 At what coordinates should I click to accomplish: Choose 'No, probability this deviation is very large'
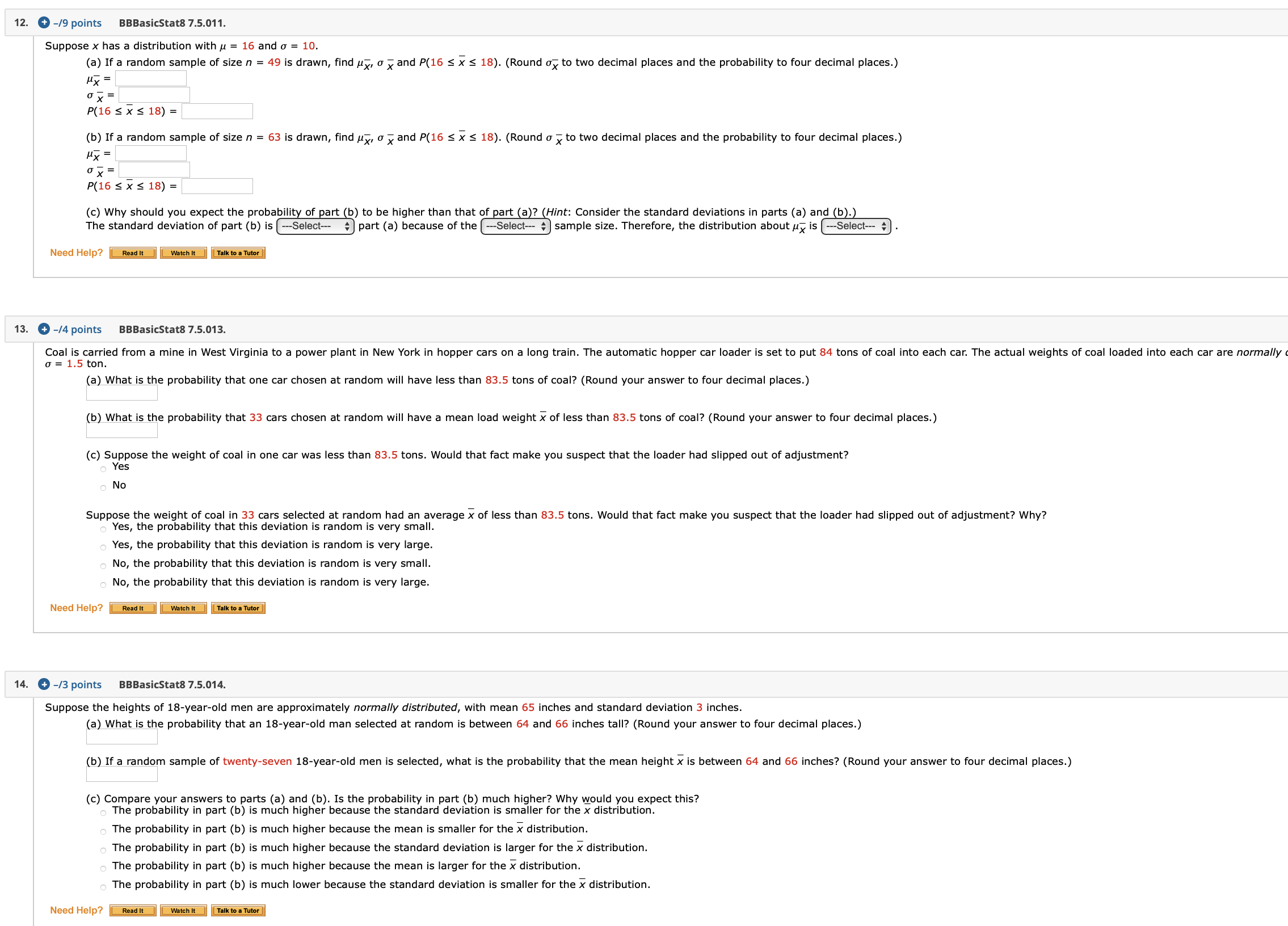coord(103,585)
